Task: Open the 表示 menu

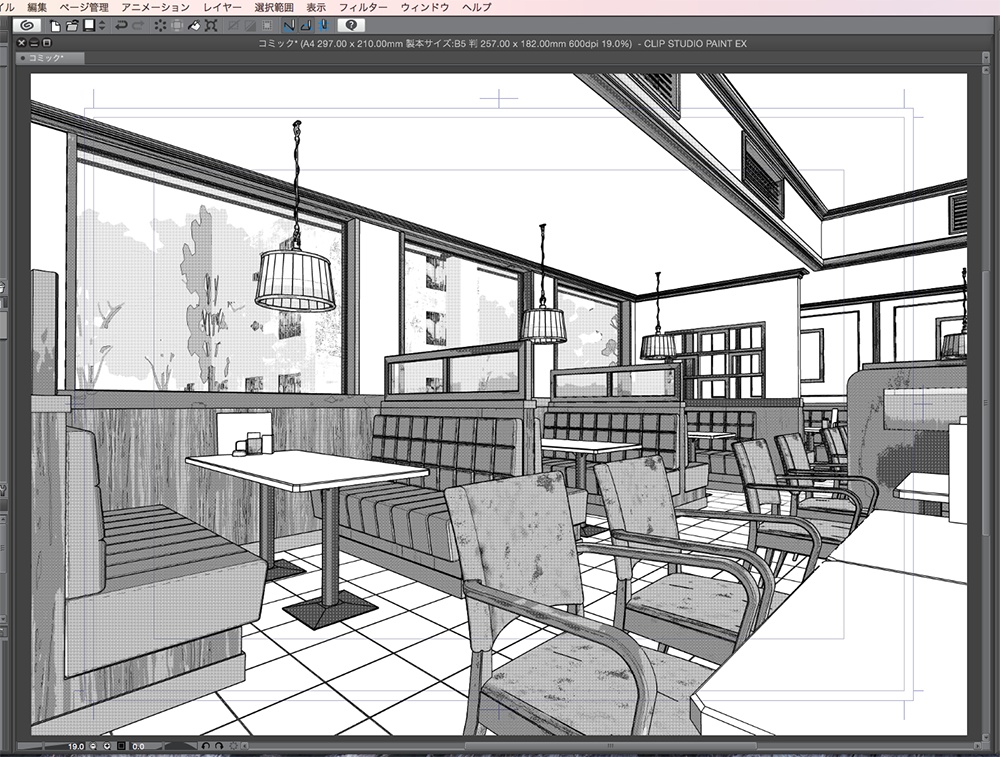Action: [316, 8]
